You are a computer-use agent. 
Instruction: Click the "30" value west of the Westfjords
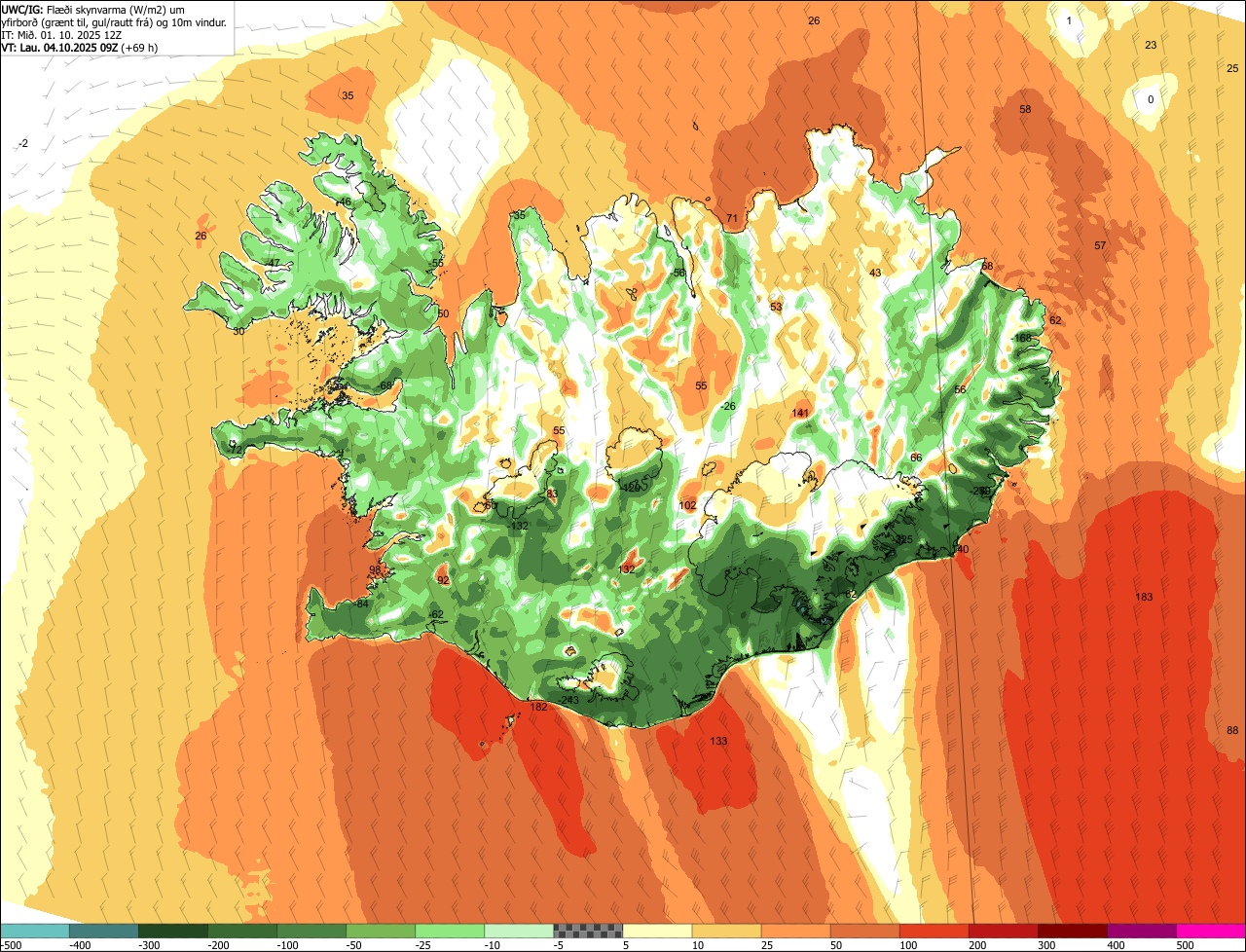point(238,331)
